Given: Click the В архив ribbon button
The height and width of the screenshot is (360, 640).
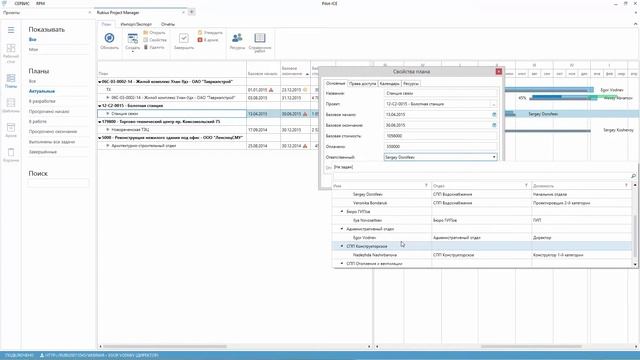Looking at the screenshot, I should [x=208, y=40].
